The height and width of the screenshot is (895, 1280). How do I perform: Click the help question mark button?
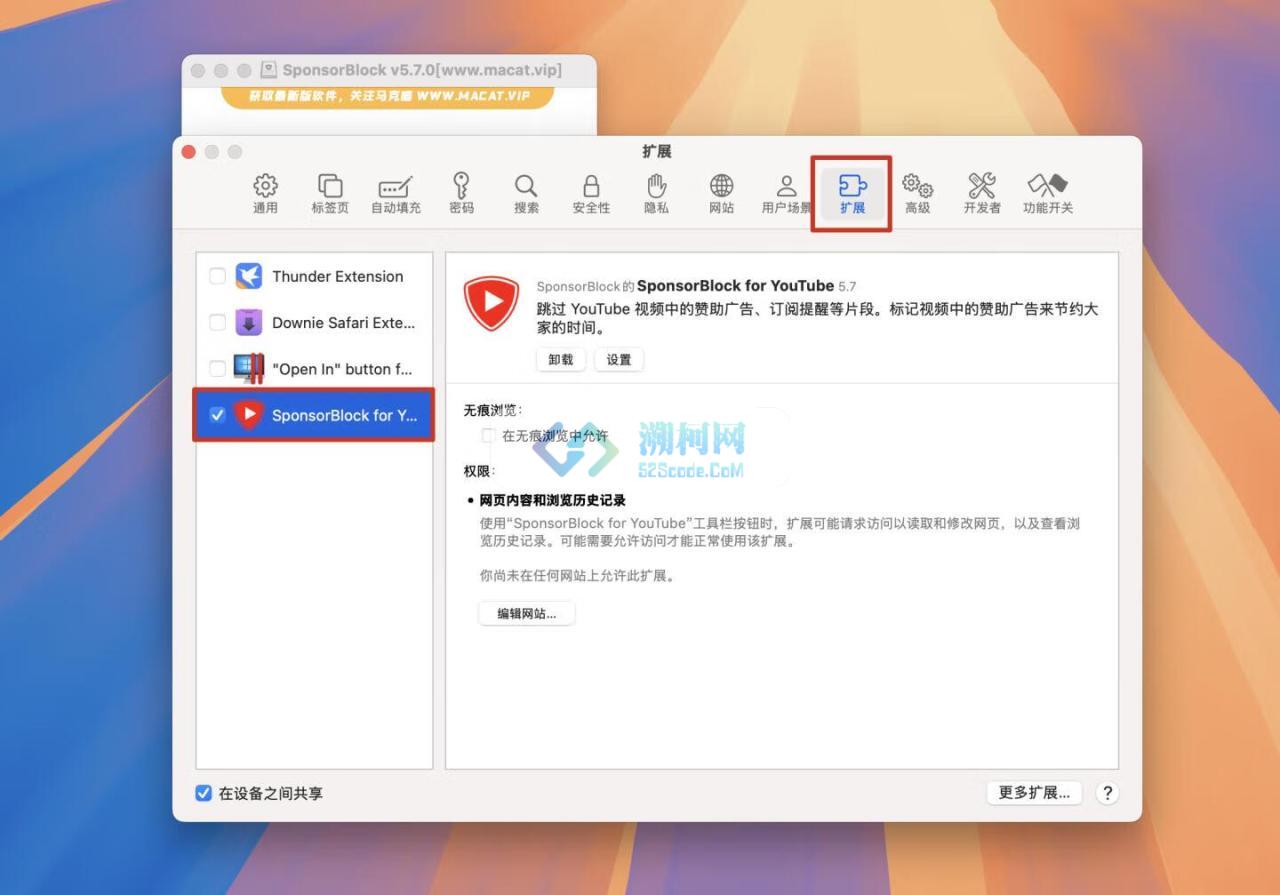point(1106,793)
